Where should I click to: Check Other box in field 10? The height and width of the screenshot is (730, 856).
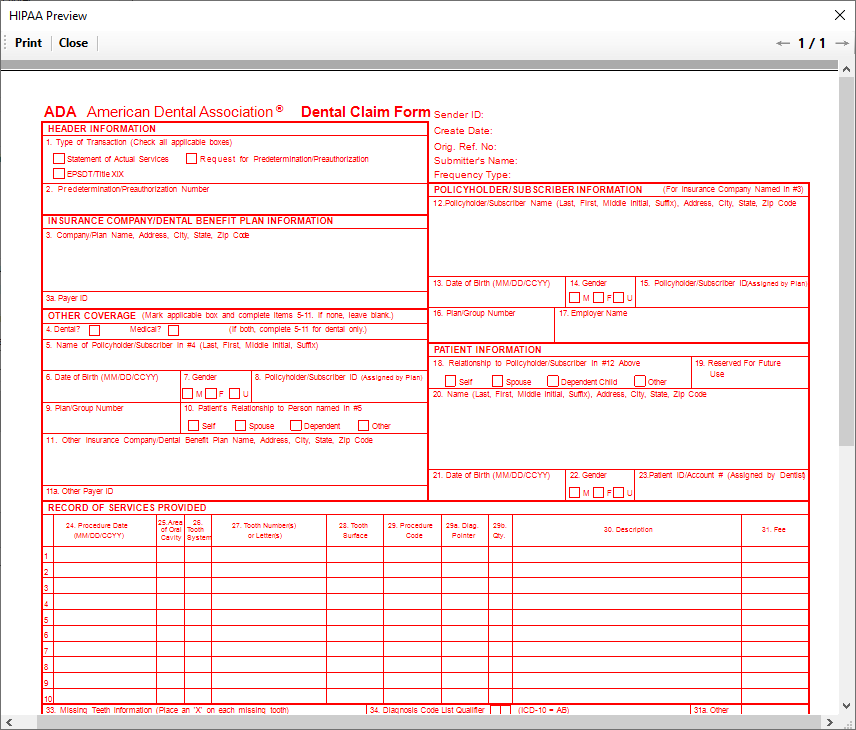point(364,425)
